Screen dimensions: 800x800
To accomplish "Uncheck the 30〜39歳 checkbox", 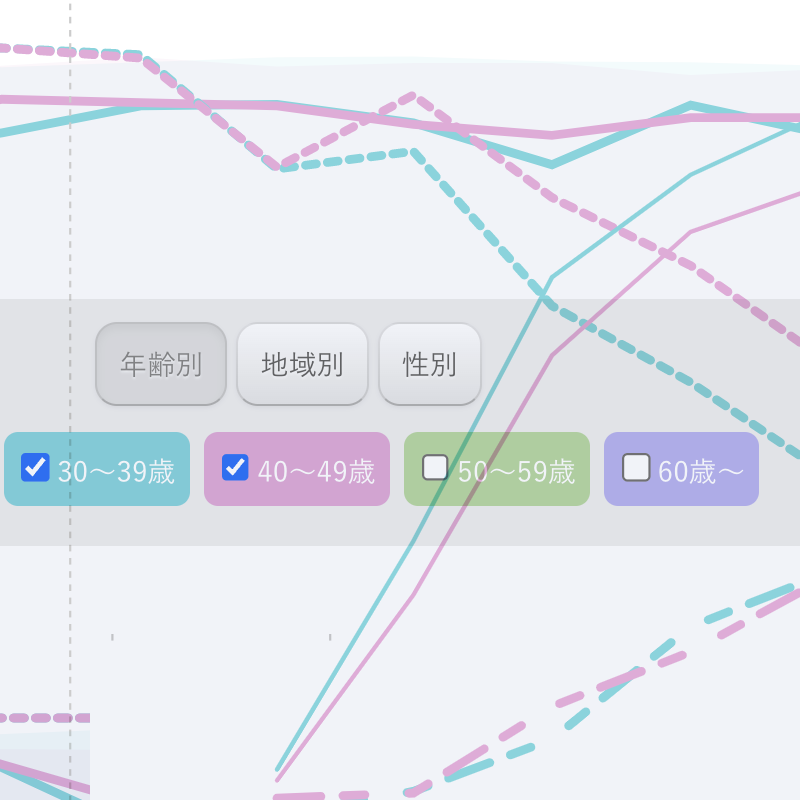I will (x=35, y=467).
